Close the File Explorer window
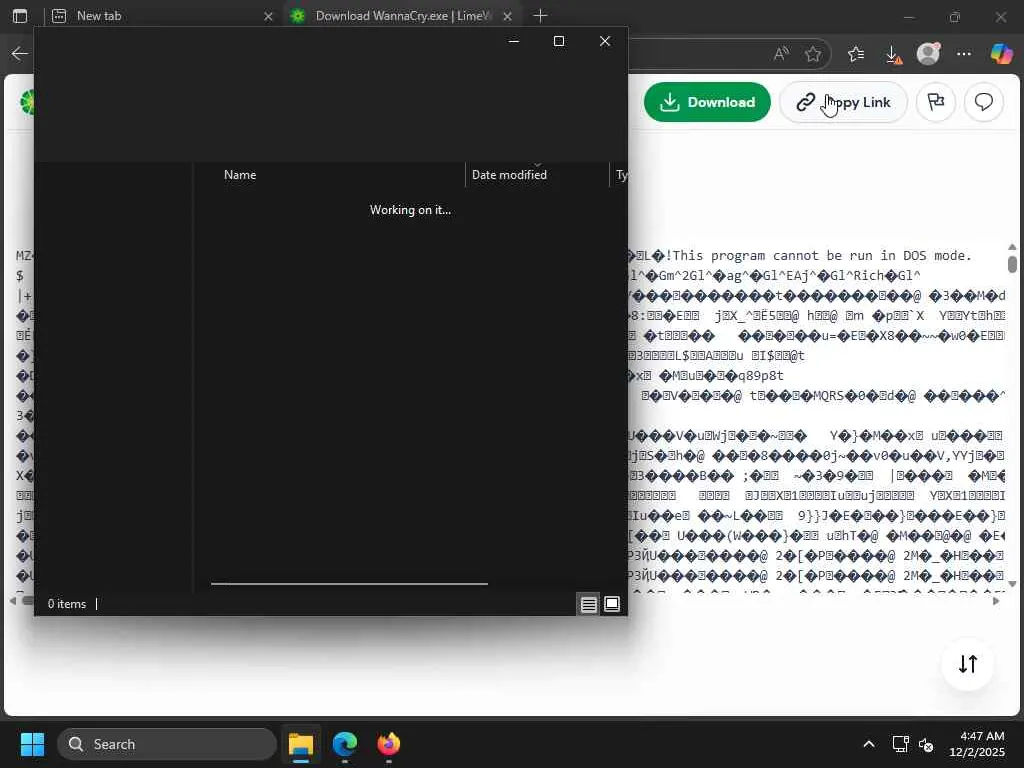1024x768 pixels. pos(605,41)
